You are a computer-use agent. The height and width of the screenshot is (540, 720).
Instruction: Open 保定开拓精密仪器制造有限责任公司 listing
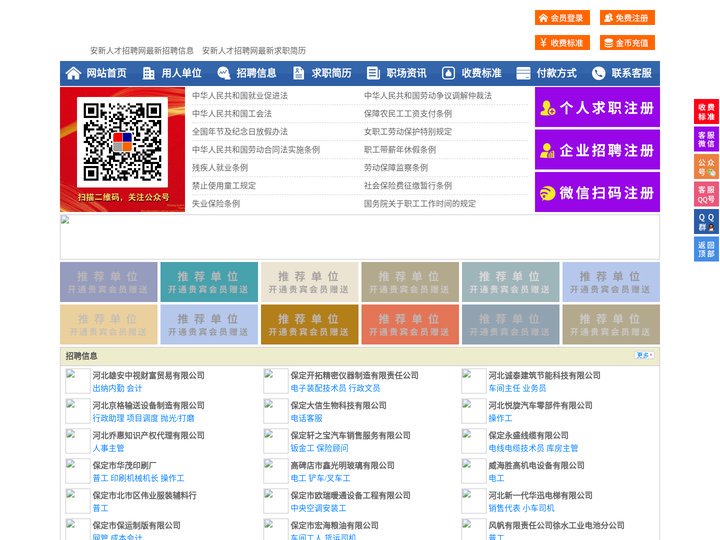[354, 375]
